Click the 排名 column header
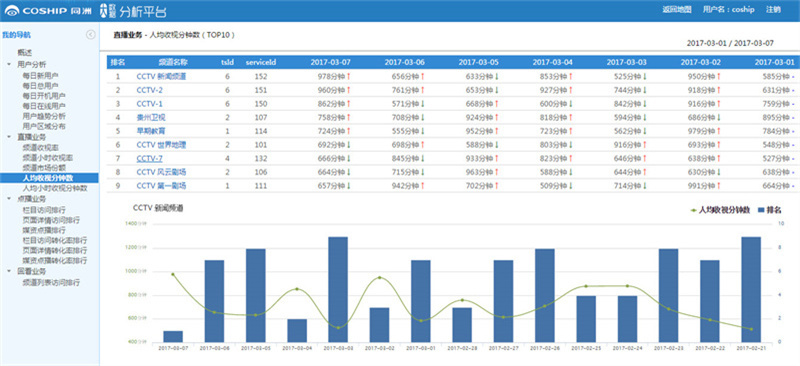The image size is (800, 366). pyautogui.click(x=118, y=62)
